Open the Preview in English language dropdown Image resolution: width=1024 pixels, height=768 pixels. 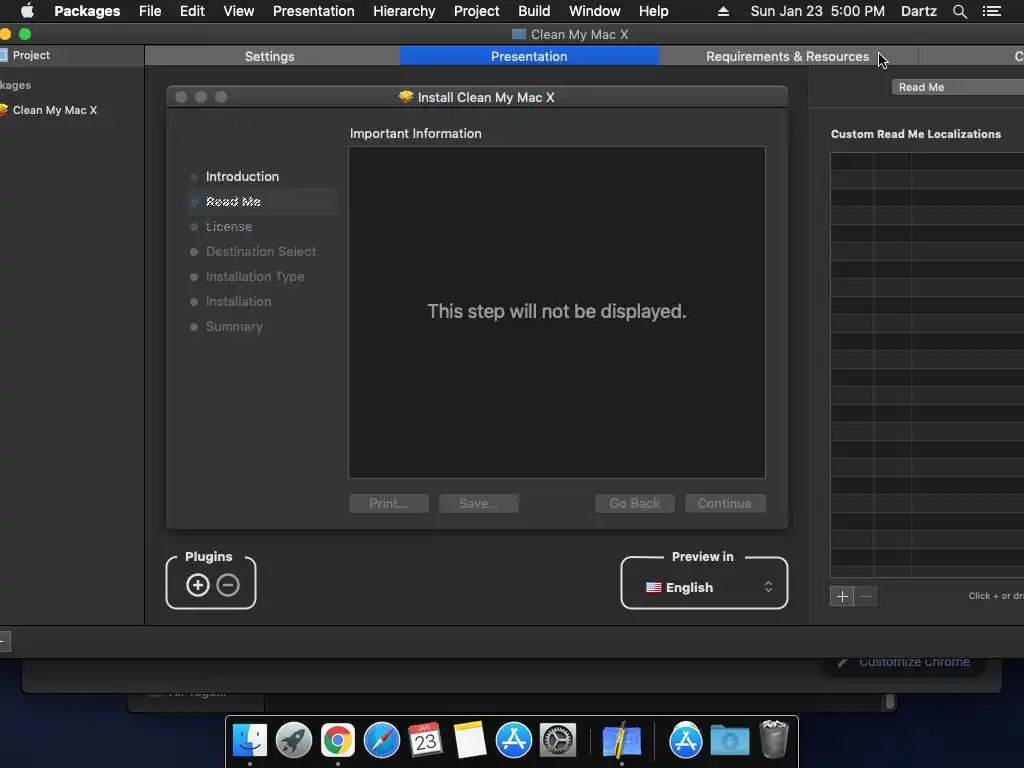point(709,587)
